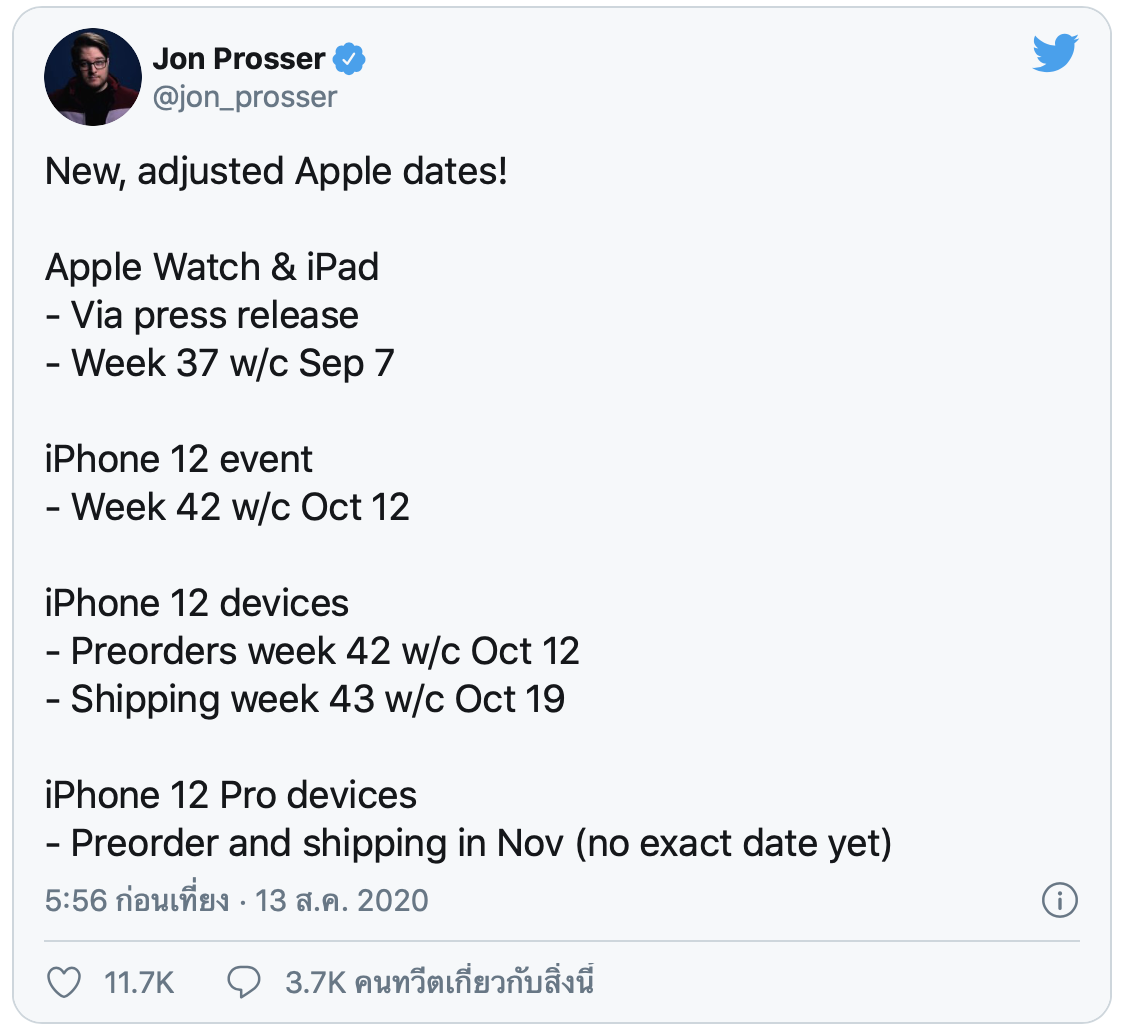Image resolution: width=1124 pixels, height=1036 pixels.
Task: Open the 3.7K people tweeting link
Action: 439,982
